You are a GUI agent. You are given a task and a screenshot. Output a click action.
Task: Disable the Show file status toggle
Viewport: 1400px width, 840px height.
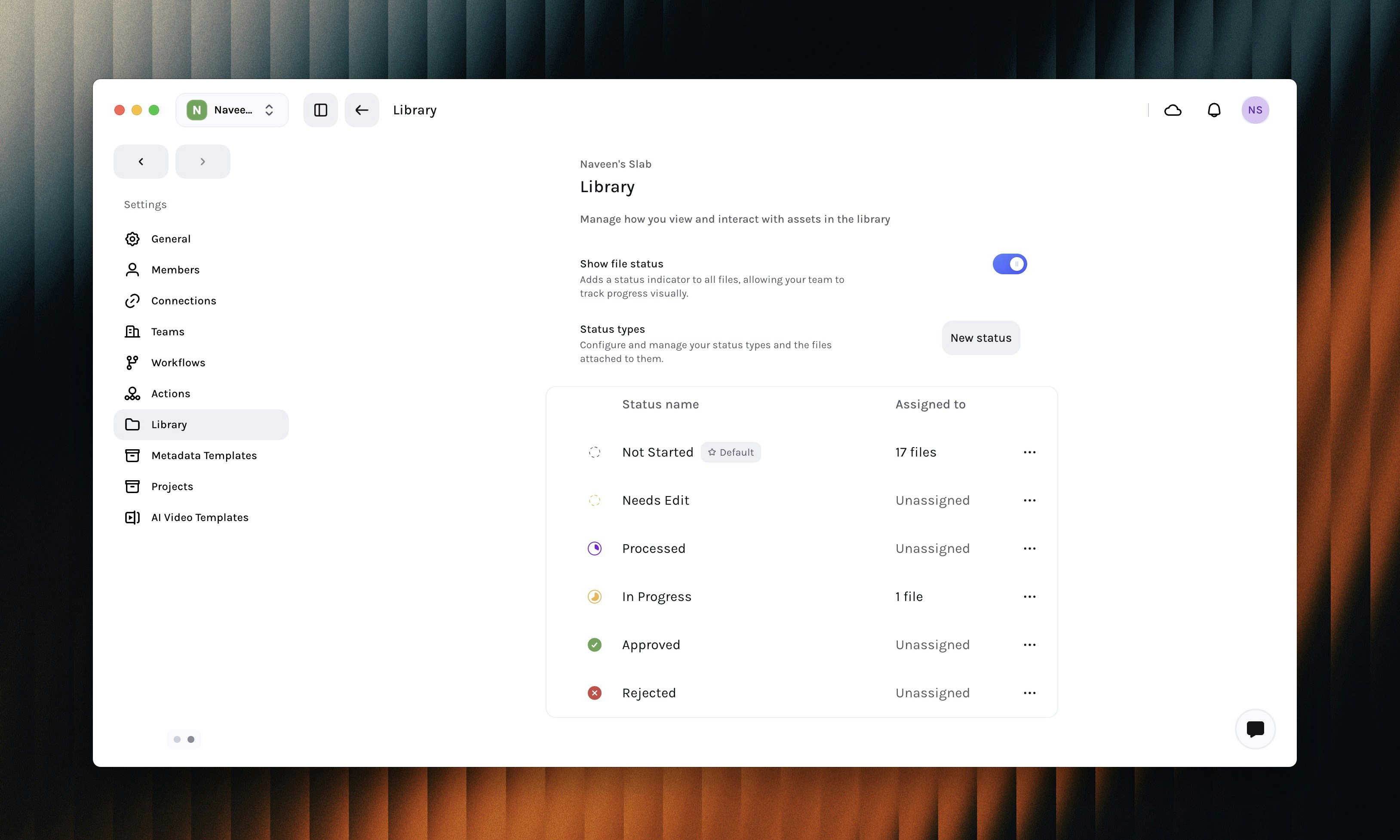click(x=1010, y=264)
